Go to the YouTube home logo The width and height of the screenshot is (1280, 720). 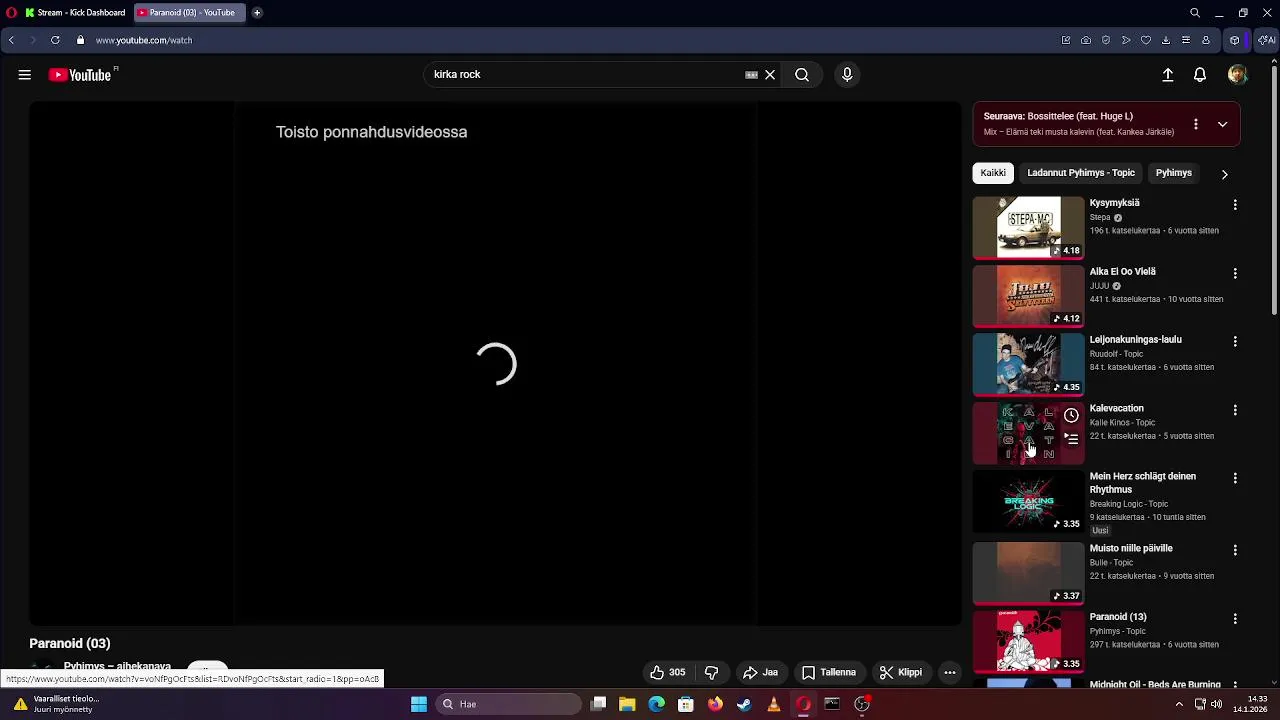point(80,75)
